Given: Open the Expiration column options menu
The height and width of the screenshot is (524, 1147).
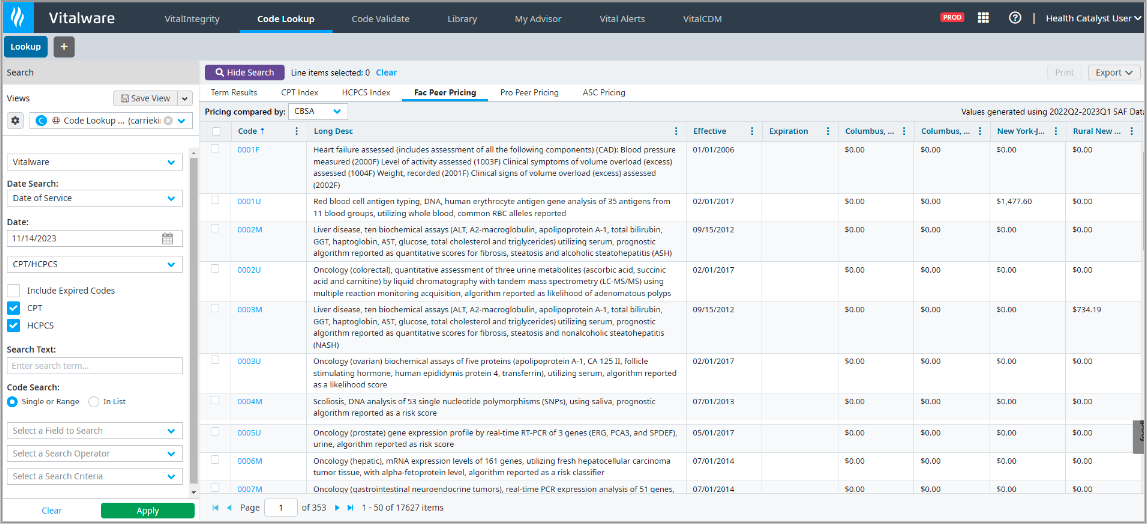Looking at the screenshot, I should coord(828,132).
